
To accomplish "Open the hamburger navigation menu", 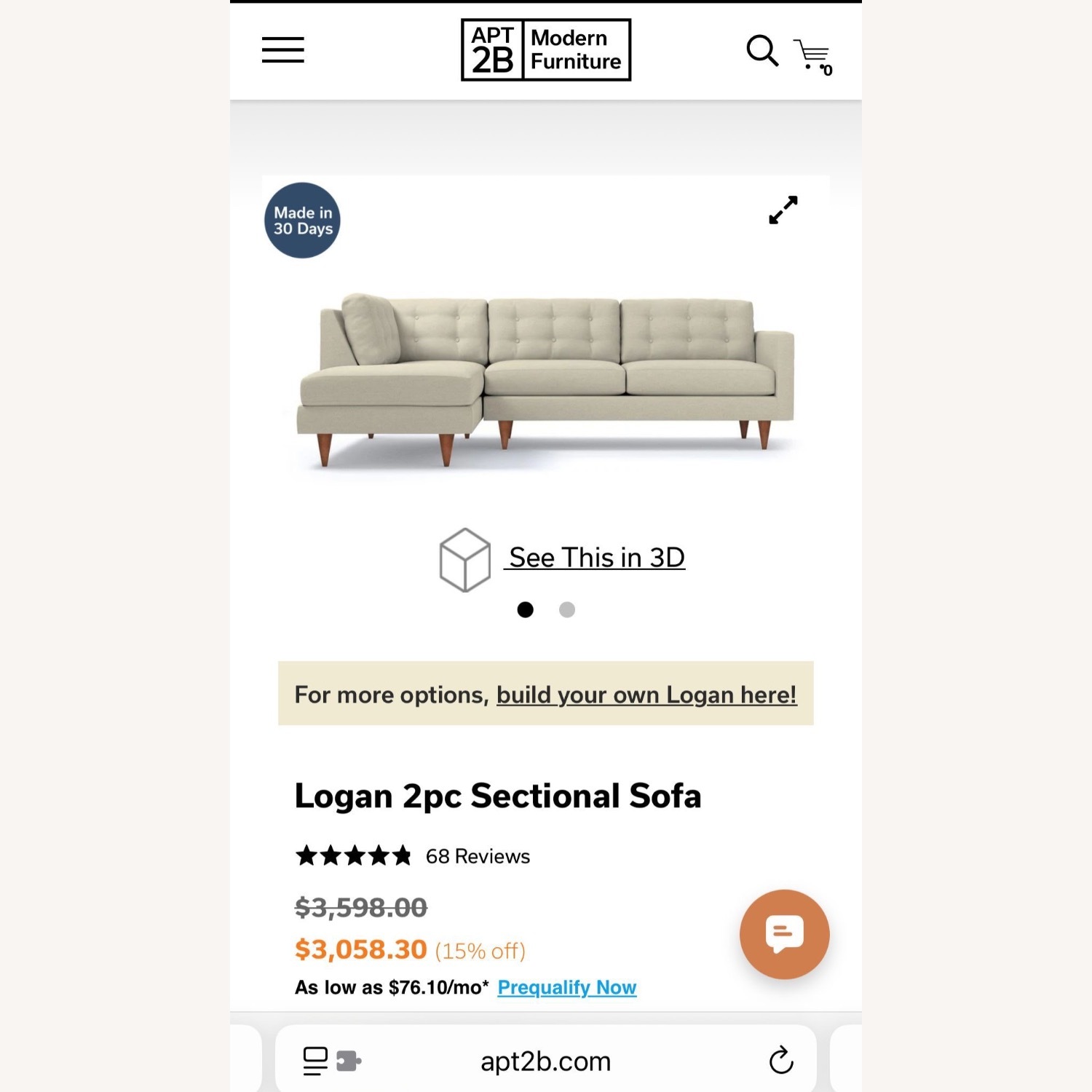I will [282, 50].
